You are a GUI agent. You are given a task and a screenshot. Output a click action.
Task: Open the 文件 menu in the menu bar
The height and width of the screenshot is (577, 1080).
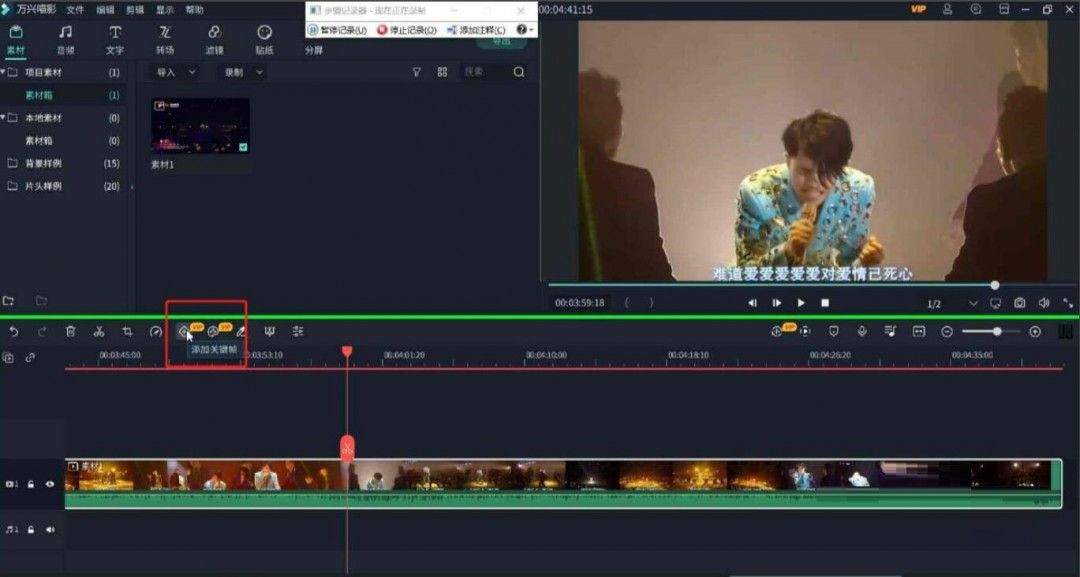pyautogui.click(x=74, y=9)
